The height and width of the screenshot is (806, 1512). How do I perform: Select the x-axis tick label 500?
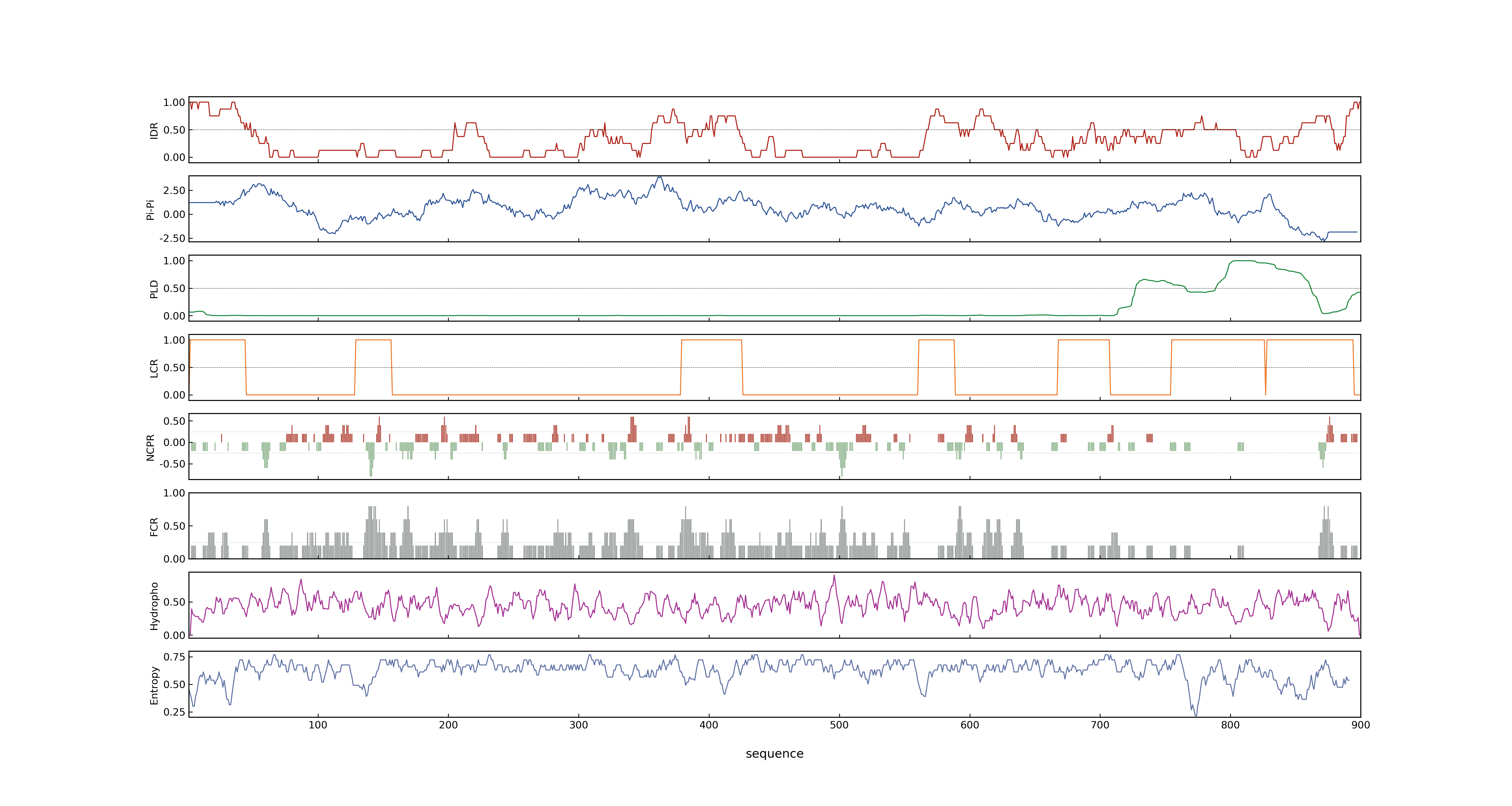tap(839, 725)
